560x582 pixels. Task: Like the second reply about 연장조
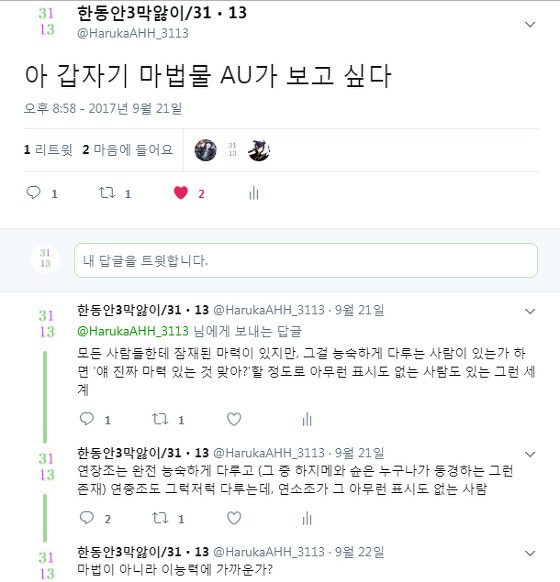tap(234, 518)
